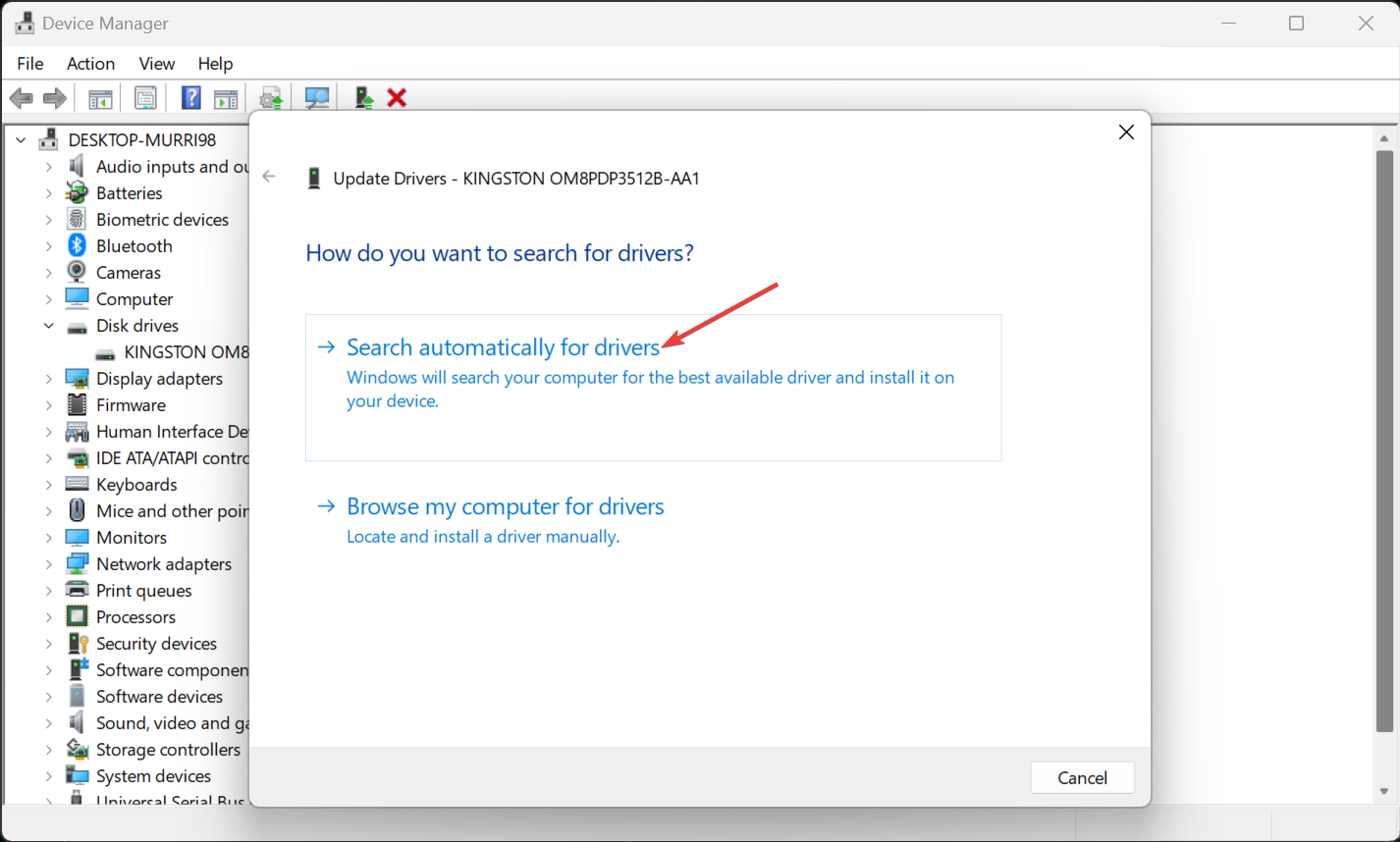Click the vertical scrollbar thumb
The width and height of the screenshot is (1400, 842).
pos(1384,442)
